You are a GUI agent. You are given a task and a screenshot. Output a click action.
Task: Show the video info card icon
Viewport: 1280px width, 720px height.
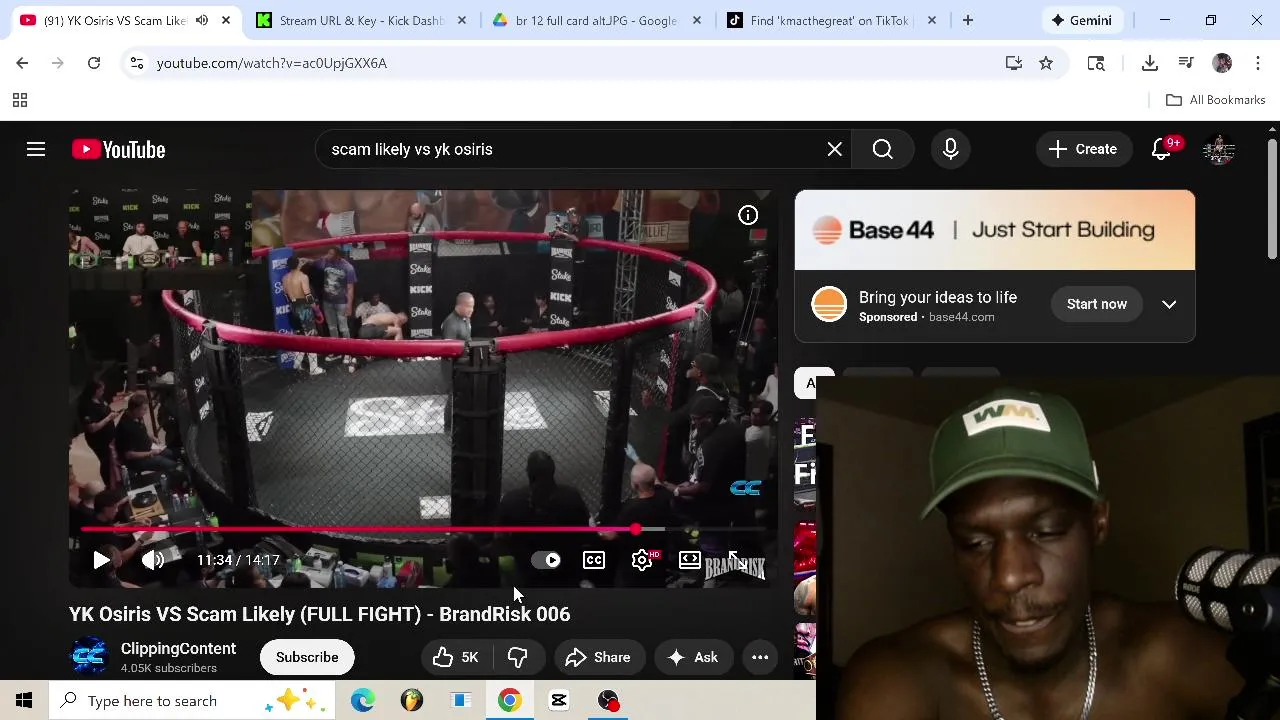[x=748, y=215]
